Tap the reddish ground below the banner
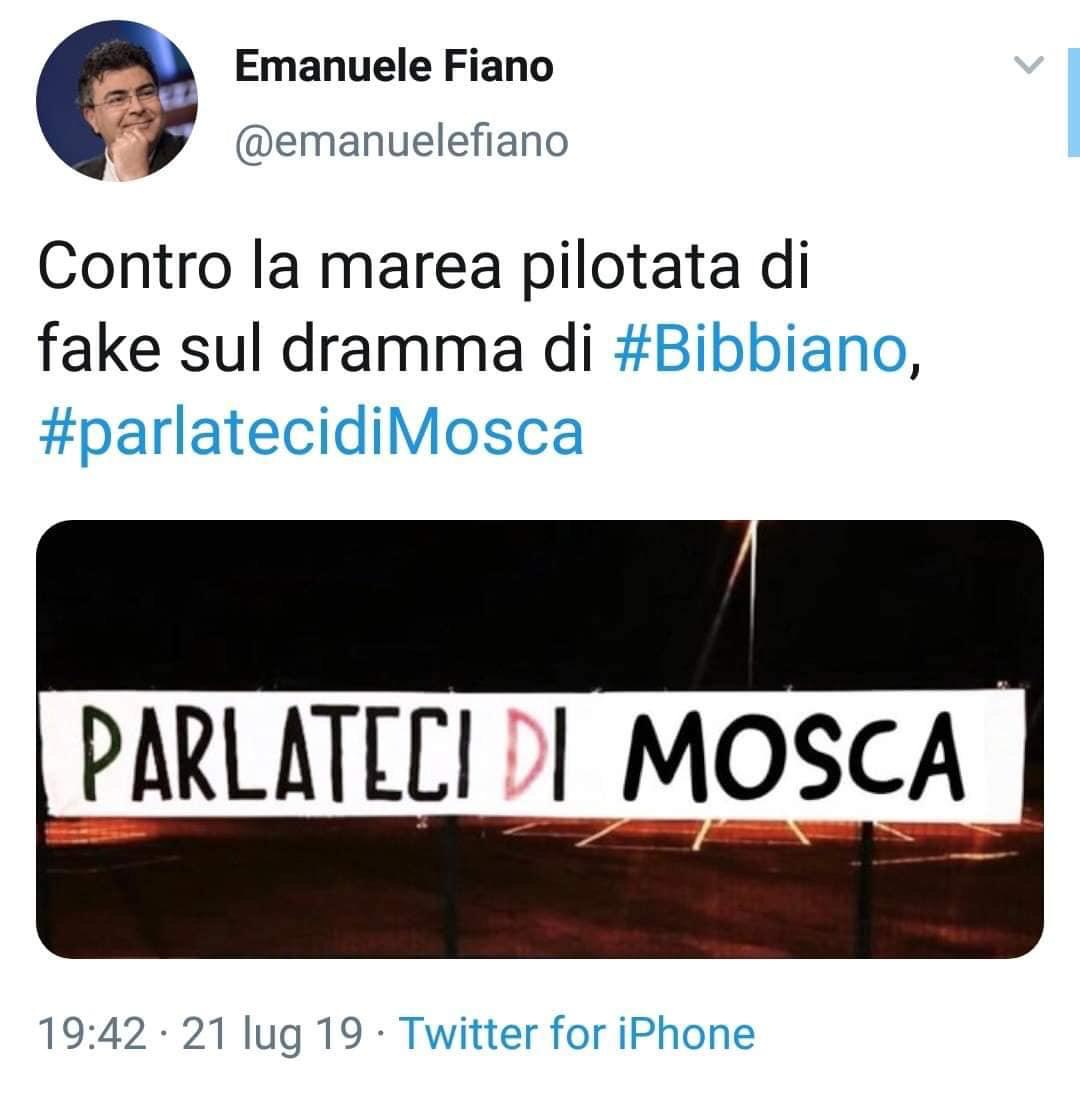Screen dimensions: 1080x1093 pyautogui.click(x=540, y=892)
